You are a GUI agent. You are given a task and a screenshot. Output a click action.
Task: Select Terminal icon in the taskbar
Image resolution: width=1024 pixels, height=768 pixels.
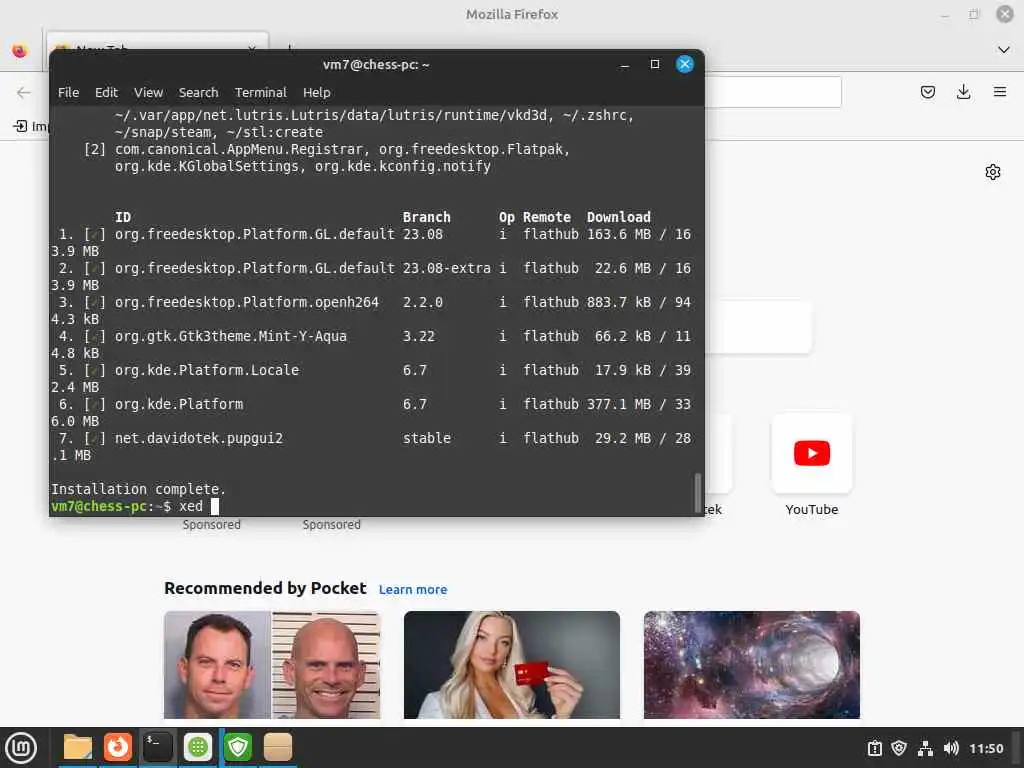coord(157,747)
